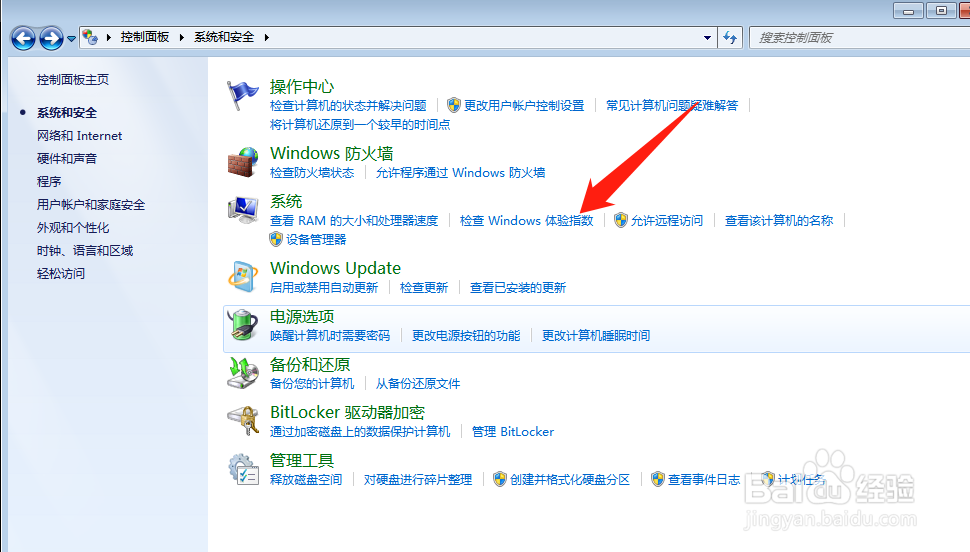
Task: Click 查看 RAM 的大小和处理器速度 link
Action: pos(354,221)
